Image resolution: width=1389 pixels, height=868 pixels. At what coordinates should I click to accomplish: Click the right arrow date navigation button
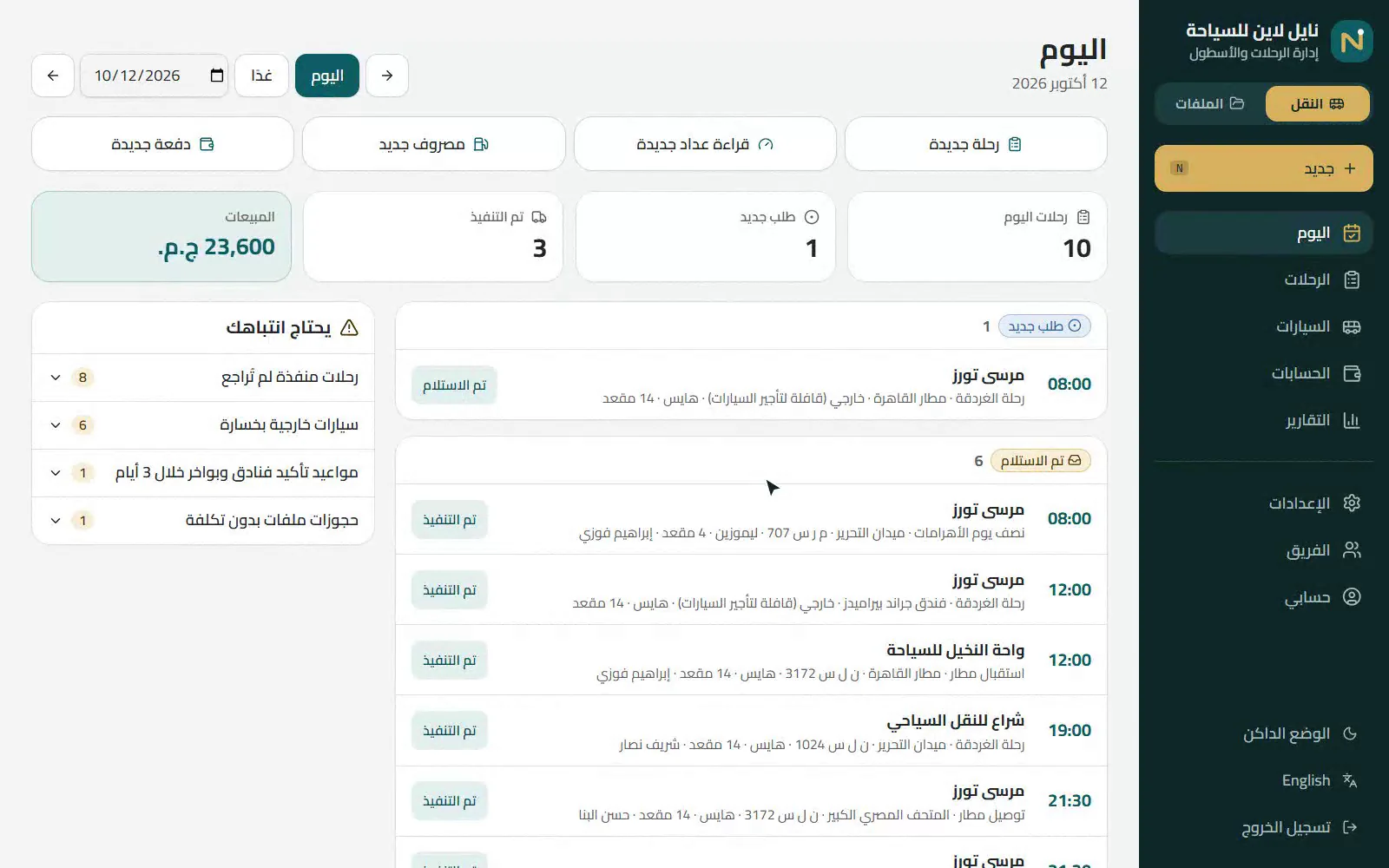(387, 76)
